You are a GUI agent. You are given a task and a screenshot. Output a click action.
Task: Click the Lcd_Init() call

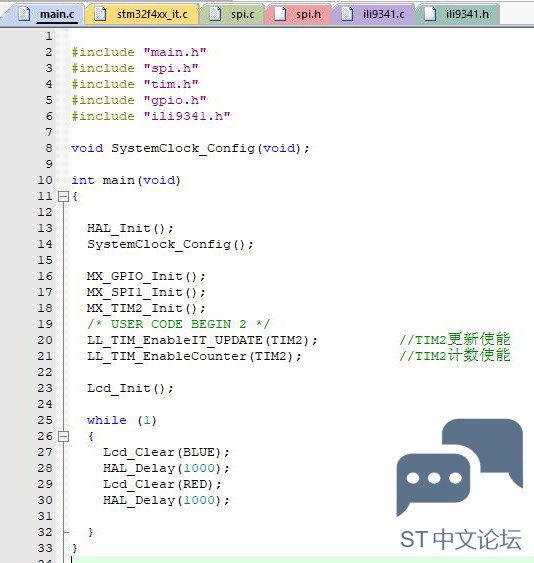pos(130,388)
